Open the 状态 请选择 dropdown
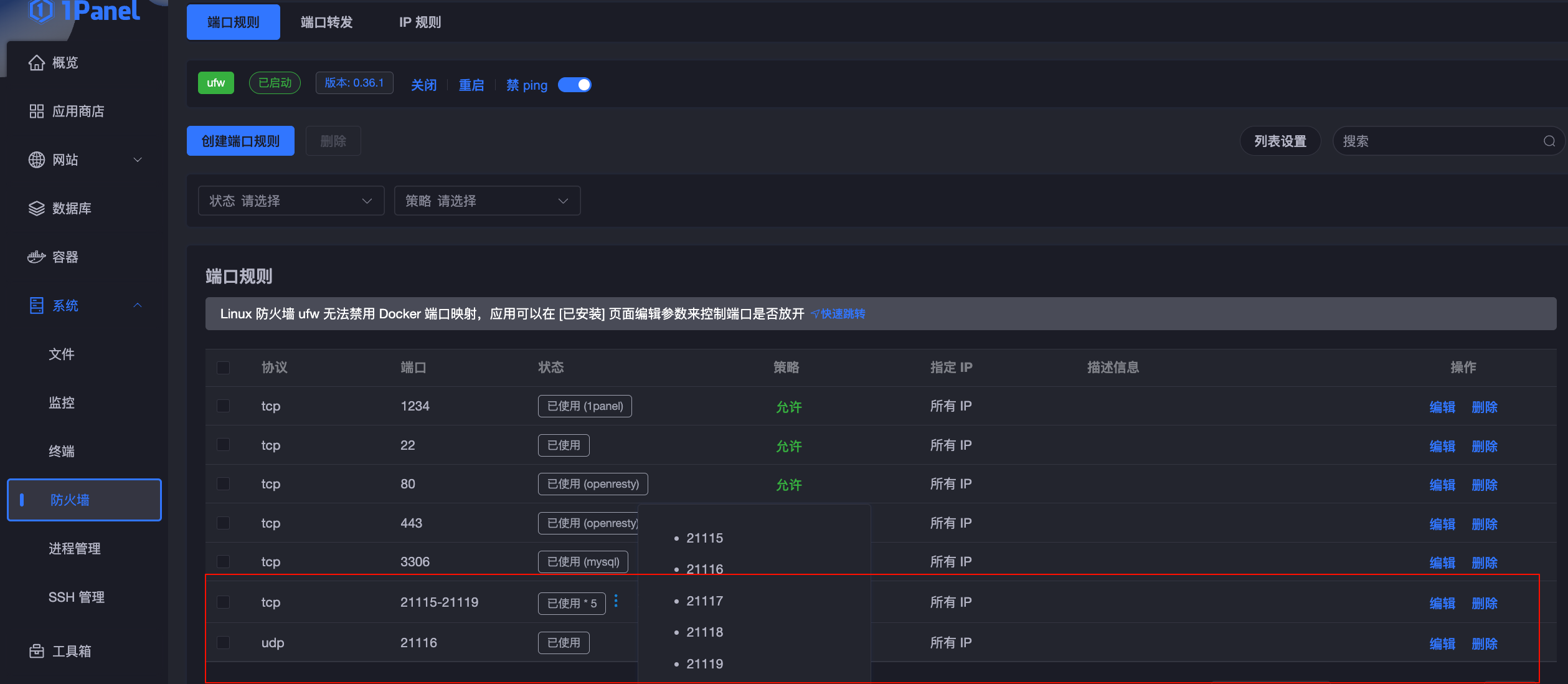 [x=291, y=201]
